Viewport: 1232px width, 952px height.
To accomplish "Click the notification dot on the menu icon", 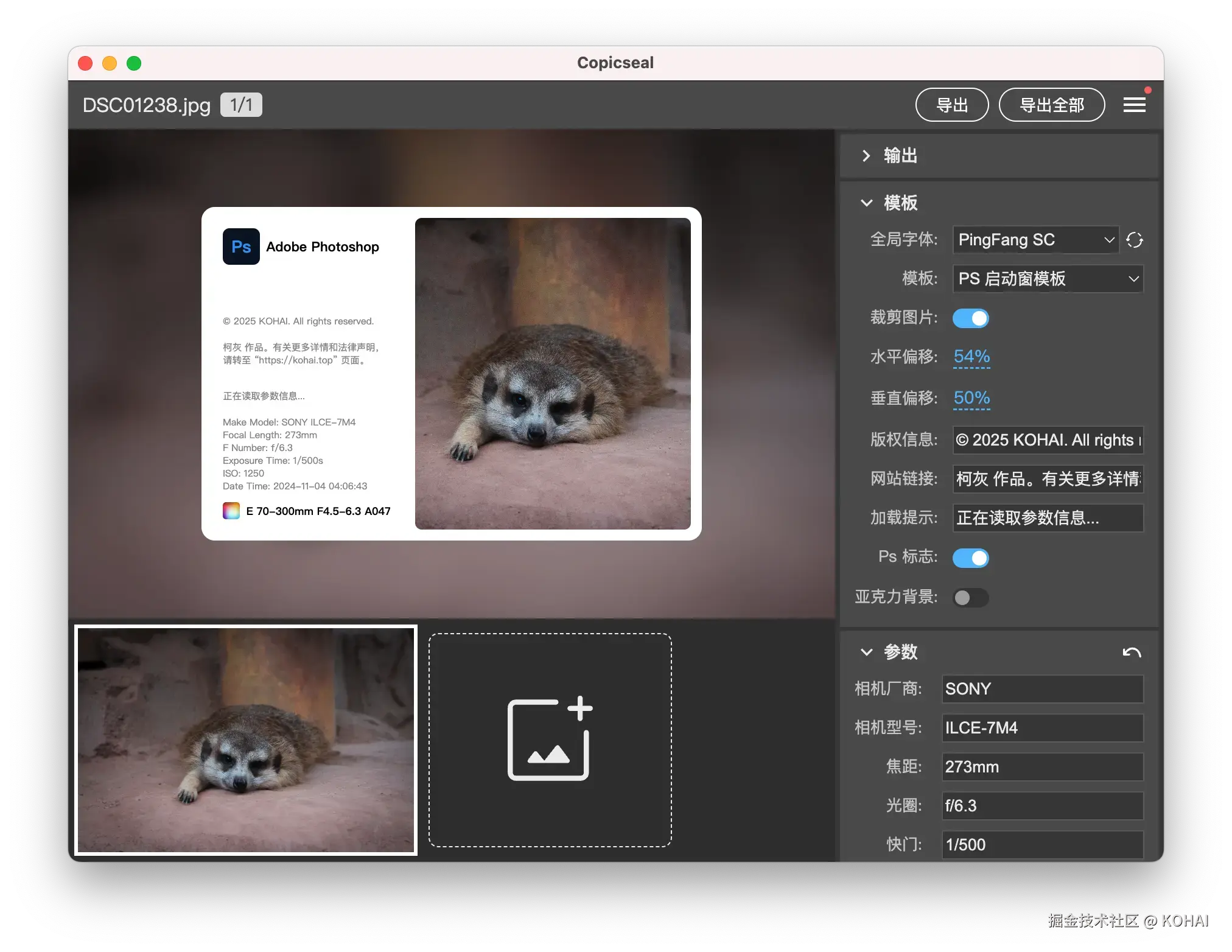I will 1149,89.
